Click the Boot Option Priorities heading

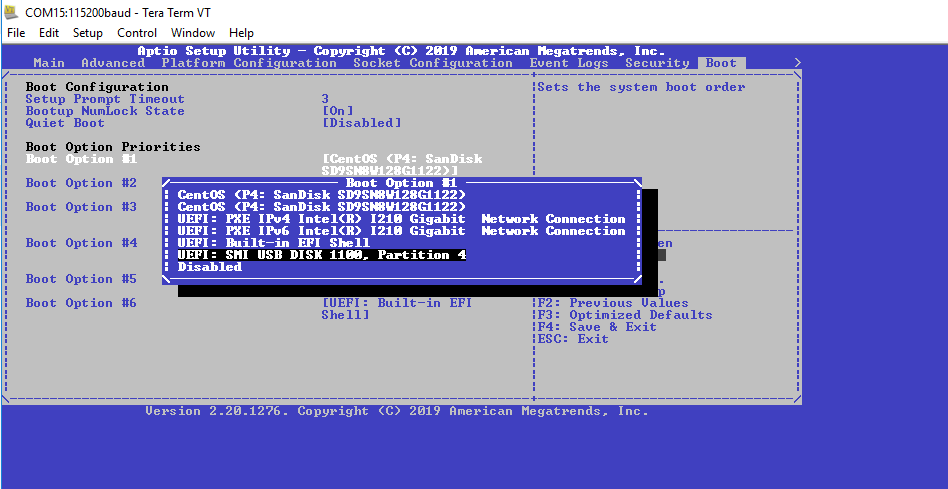[x=113, y=147]
